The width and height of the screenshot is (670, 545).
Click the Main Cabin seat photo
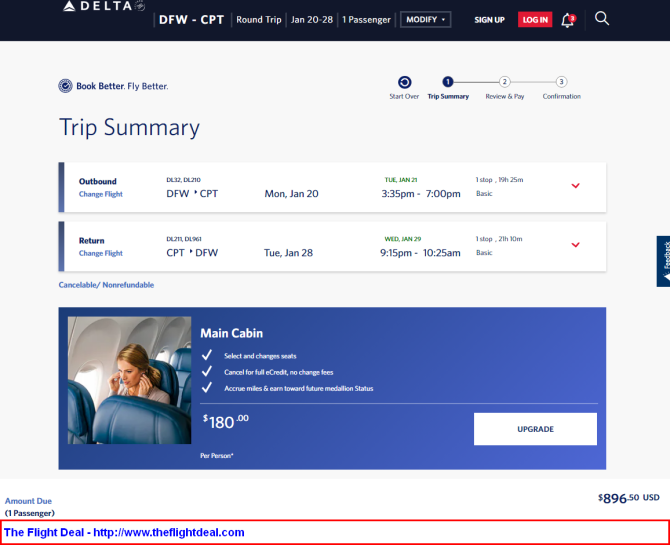(x=129, y=380)
